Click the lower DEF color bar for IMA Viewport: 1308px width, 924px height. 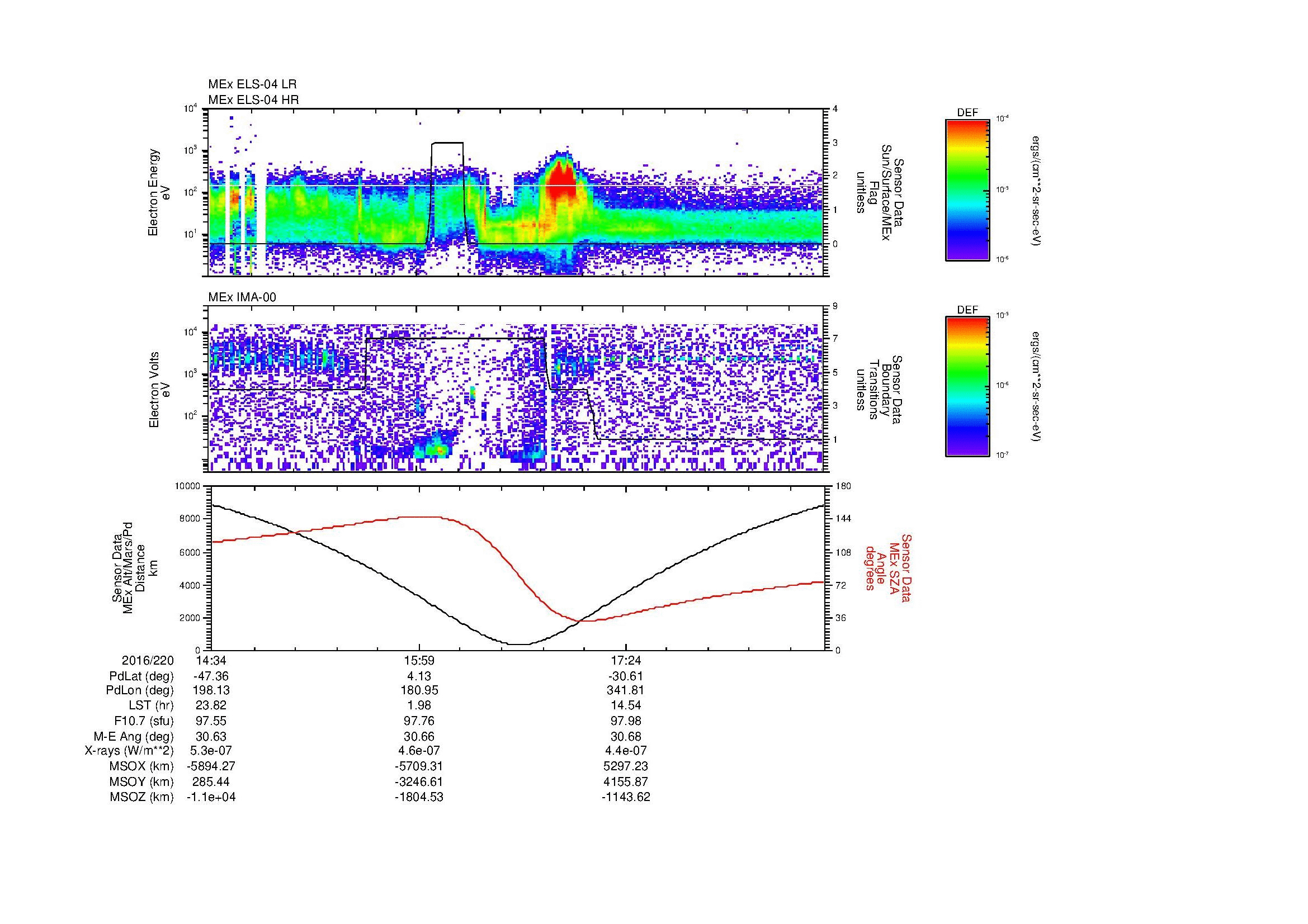(x=967, y=387)
